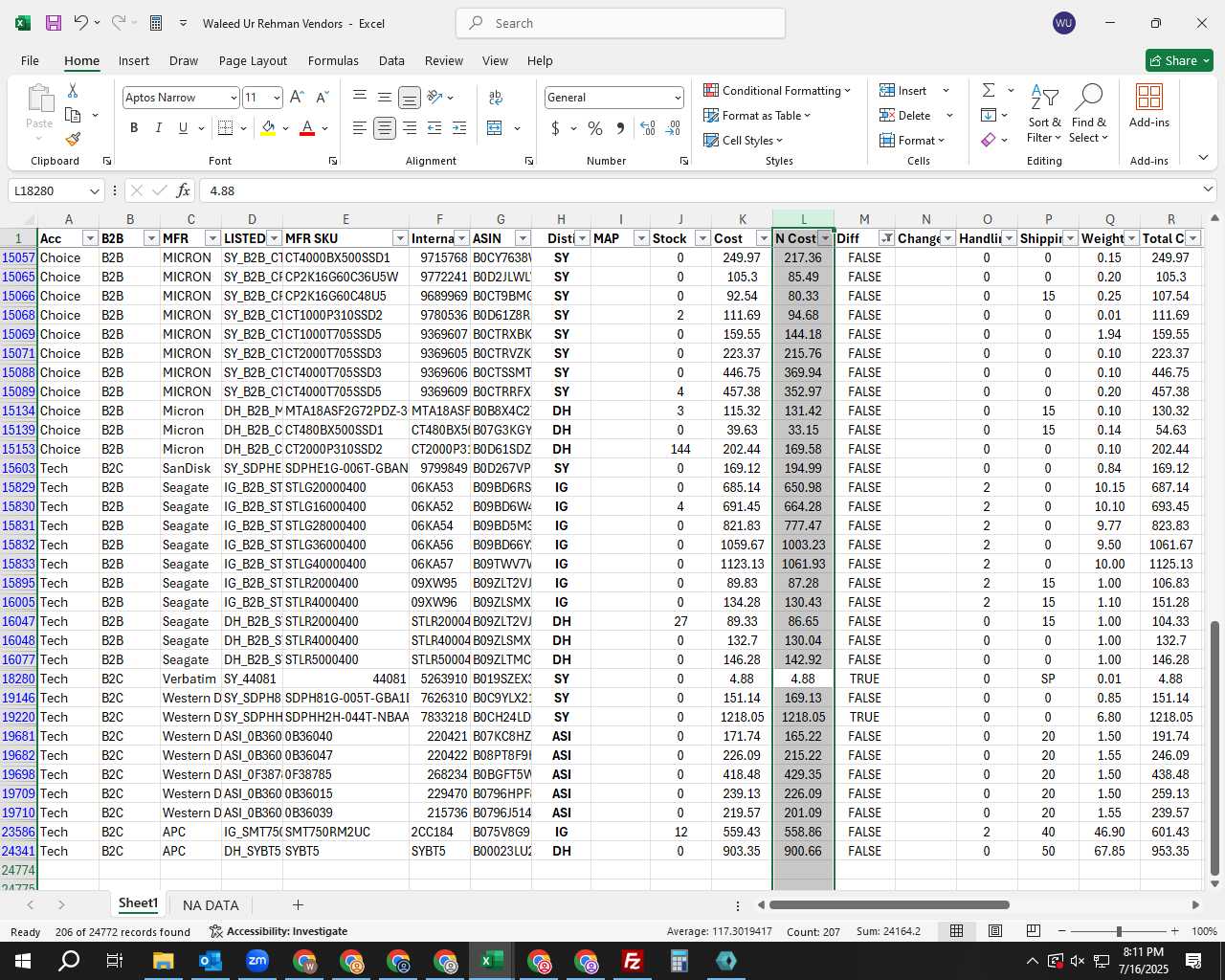Cut selection with the scissors icon

[x=73, y=90]
